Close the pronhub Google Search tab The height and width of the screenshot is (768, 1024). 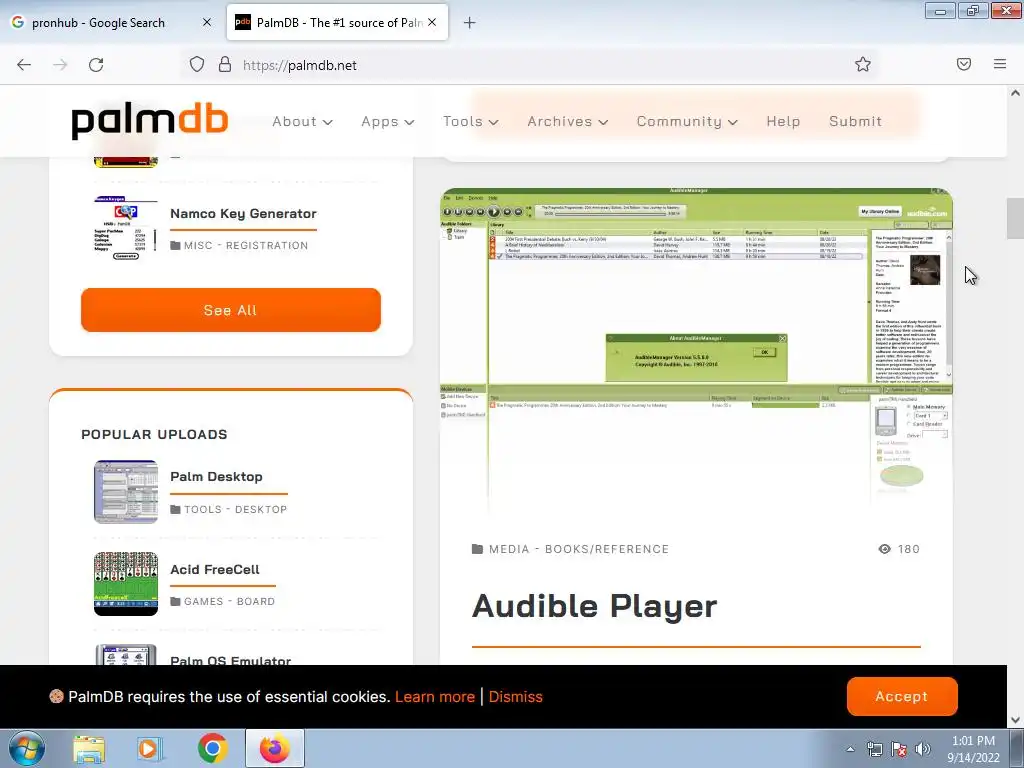point(207,22)
